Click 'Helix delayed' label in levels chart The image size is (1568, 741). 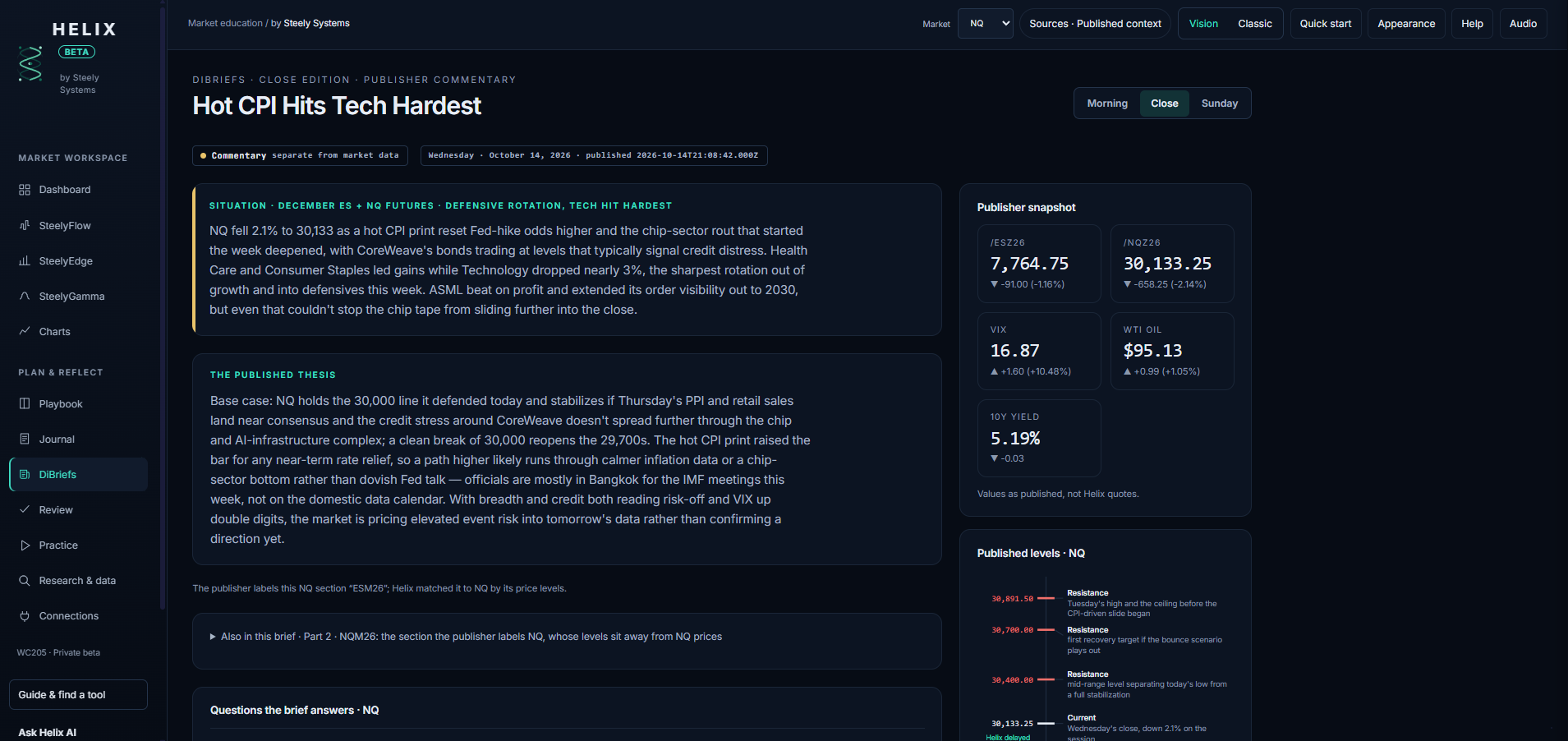coord(1008,738)
